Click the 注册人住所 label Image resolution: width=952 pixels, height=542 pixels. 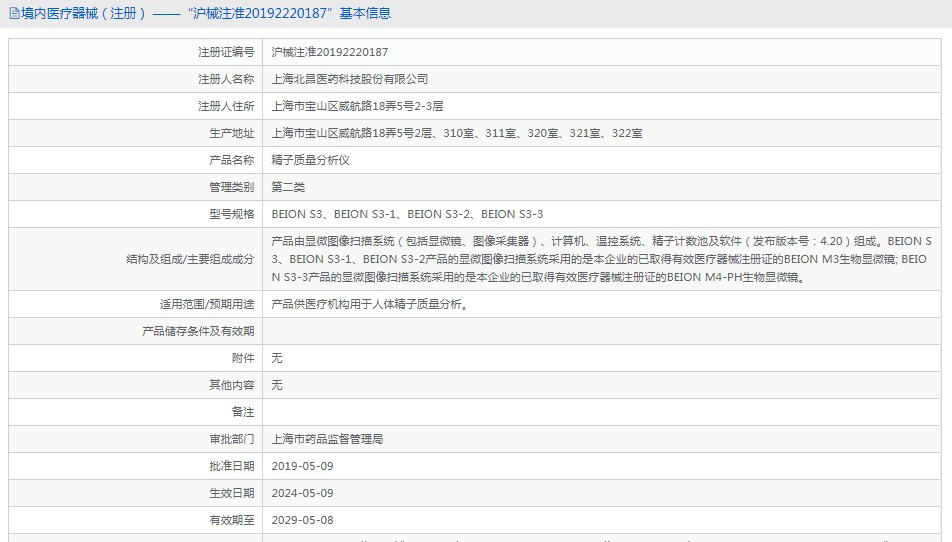[226, 106]
